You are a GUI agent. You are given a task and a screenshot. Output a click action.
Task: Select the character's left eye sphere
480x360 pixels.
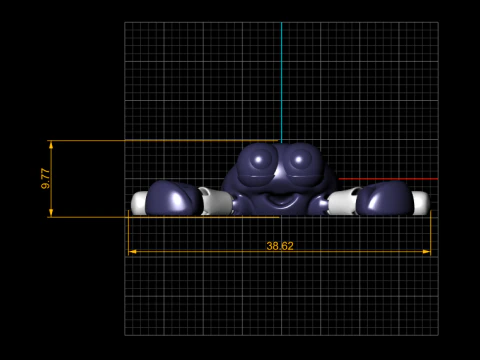(x=259, y=160)
